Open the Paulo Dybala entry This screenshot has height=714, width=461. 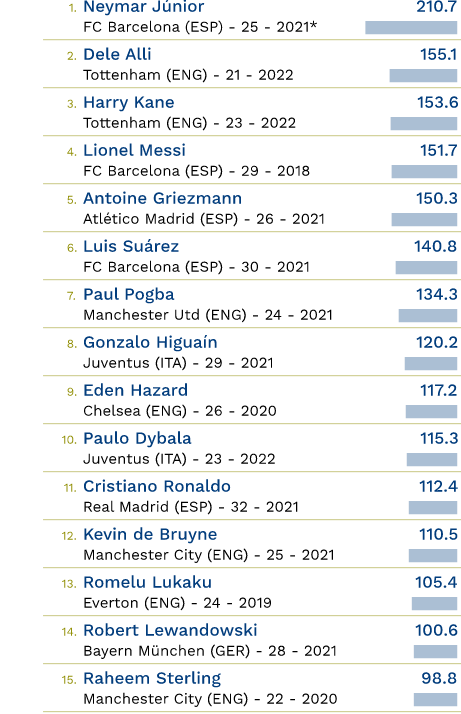[x=137, y=439]
